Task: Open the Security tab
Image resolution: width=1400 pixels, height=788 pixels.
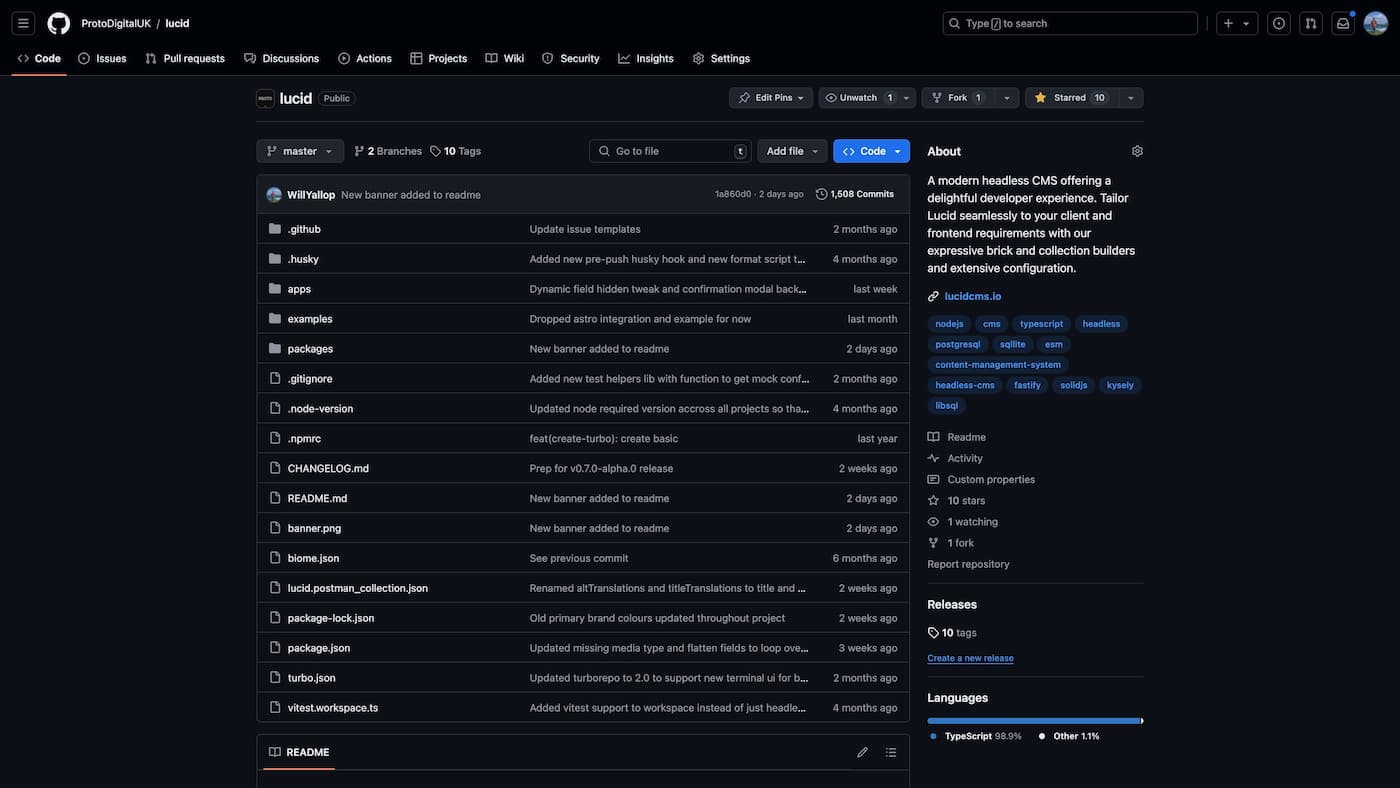Action: point(571,58)
